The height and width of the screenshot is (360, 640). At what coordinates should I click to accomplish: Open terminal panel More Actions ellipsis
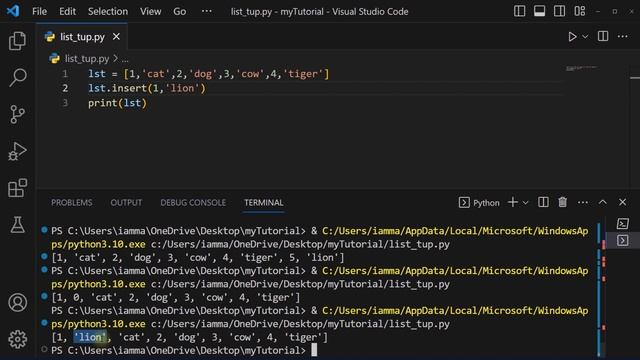coord(583,203)
